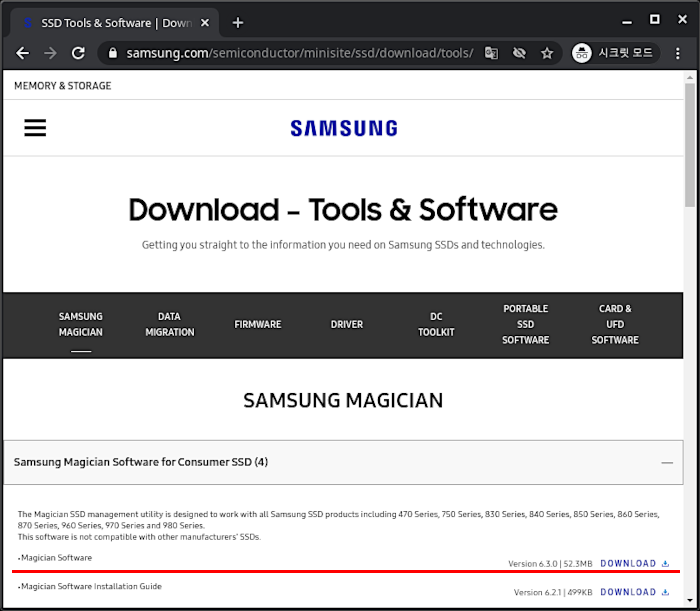
Task: Switch to the Firmware tab
Action: [x=258, y=324]
